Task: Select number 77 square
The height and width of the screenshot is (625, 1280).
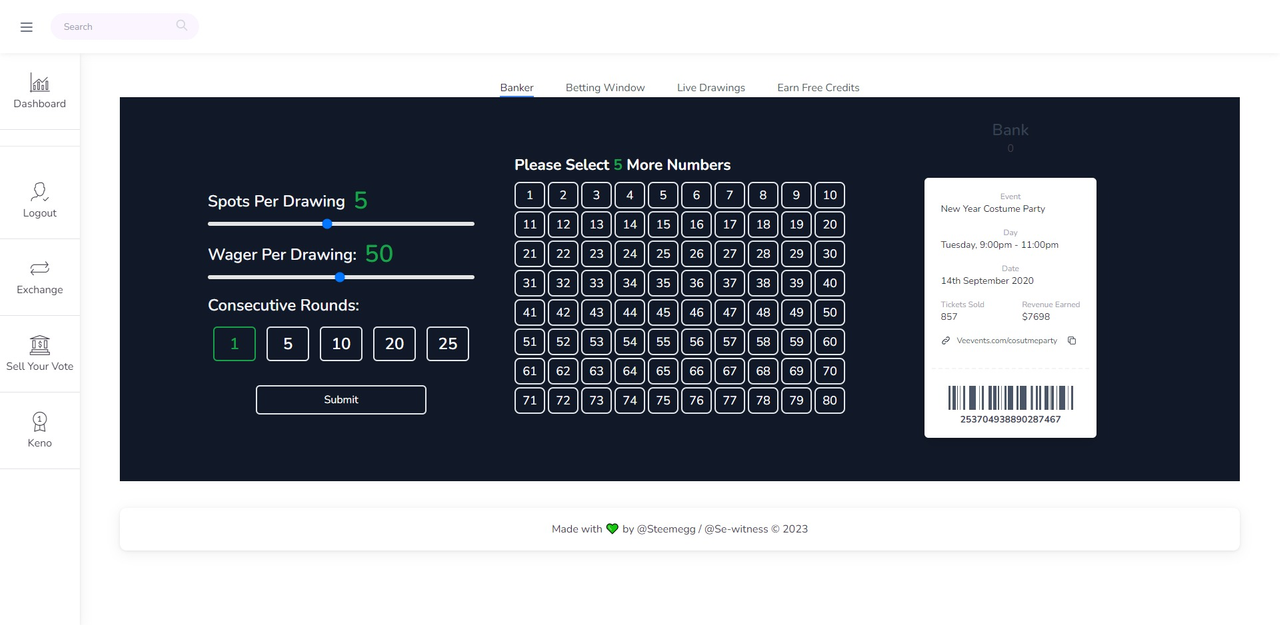Action: click(730, 400)
